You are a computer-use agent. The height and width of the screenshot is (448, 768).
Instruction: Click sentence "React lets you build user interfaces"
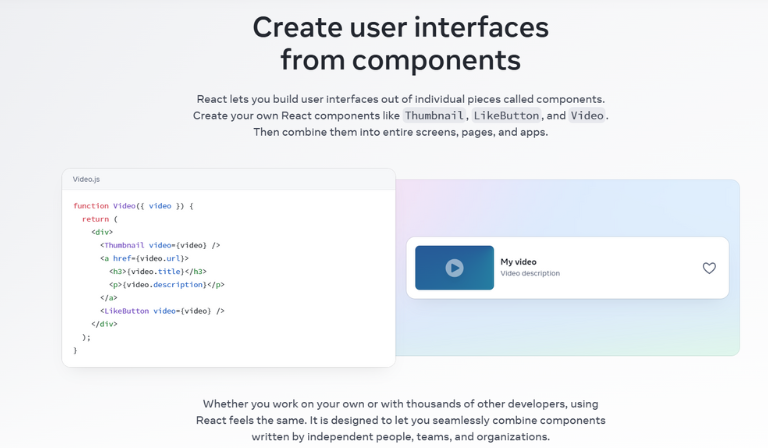coord(401,99)
